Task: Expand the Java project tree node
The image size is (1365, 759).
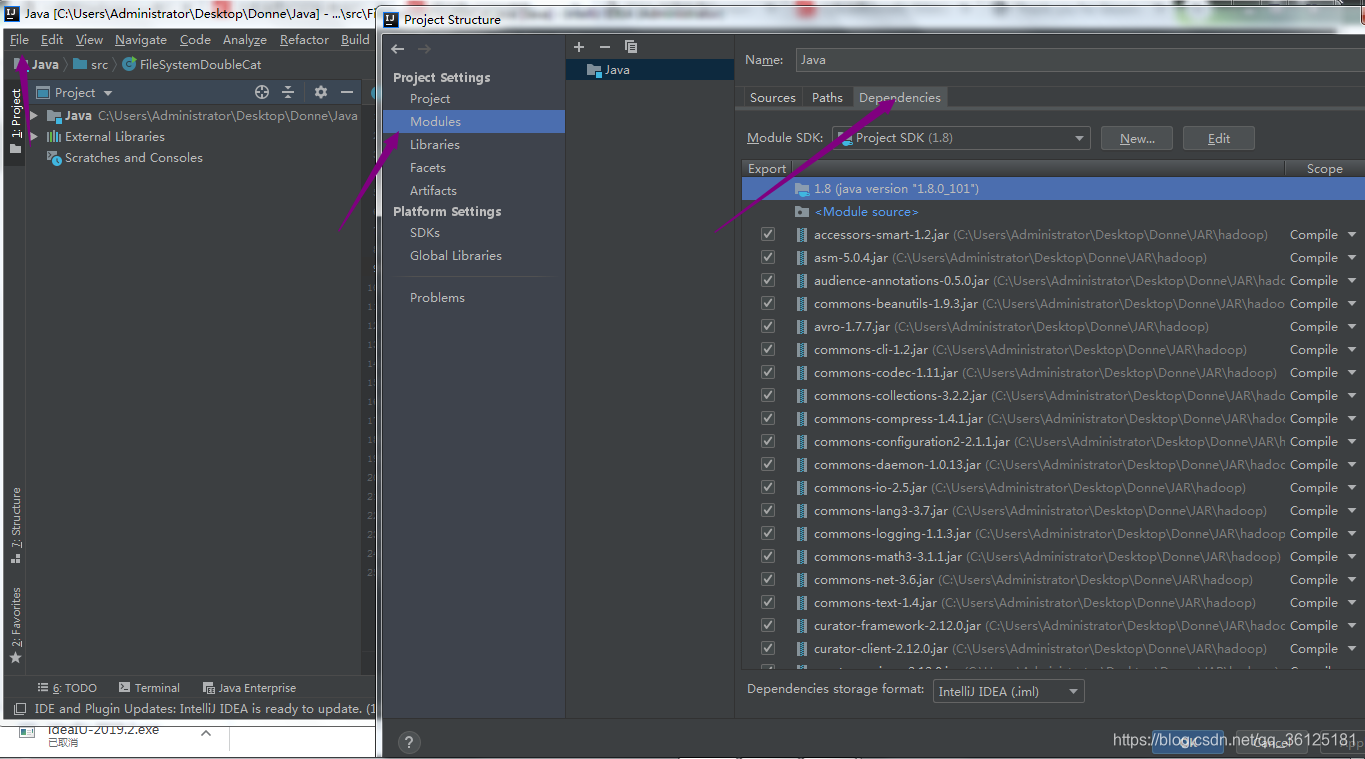Action: [x=34, y=116]
